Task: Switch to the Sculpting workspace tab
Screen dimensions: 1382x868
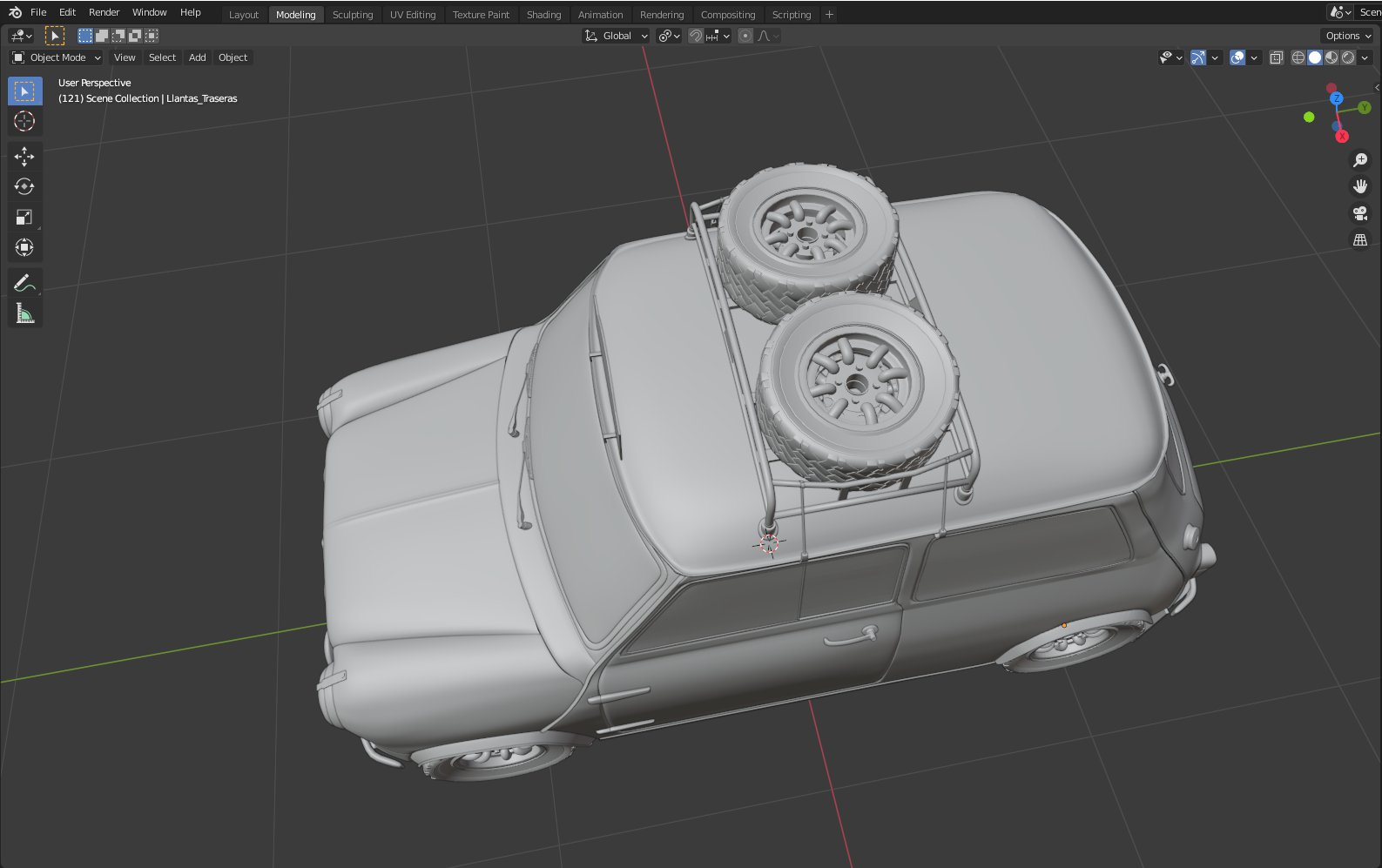Action: point(352,15)
